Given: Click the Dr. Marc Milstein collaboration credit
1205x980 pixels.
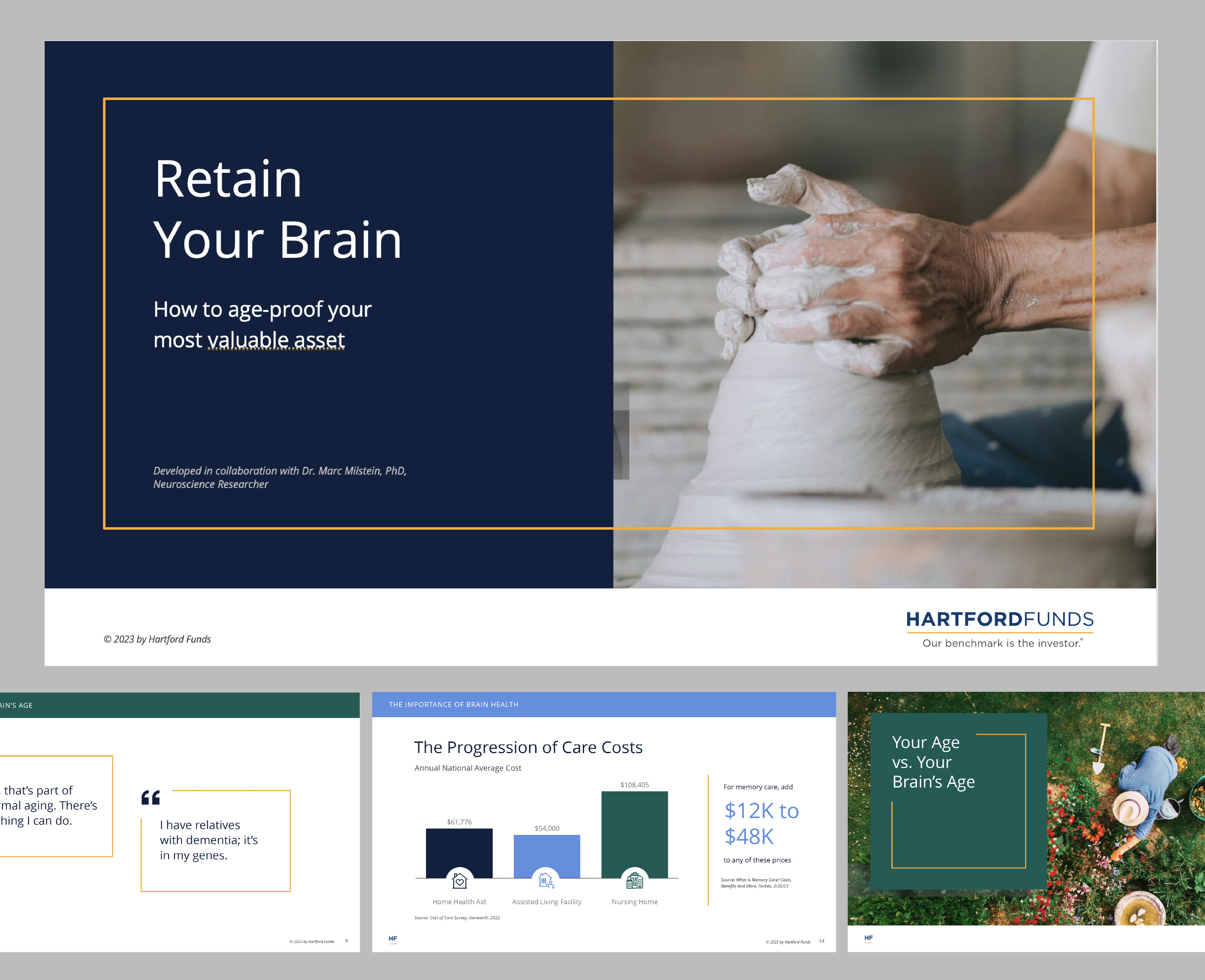Looking at the screenshot, I should pos(279,477).
